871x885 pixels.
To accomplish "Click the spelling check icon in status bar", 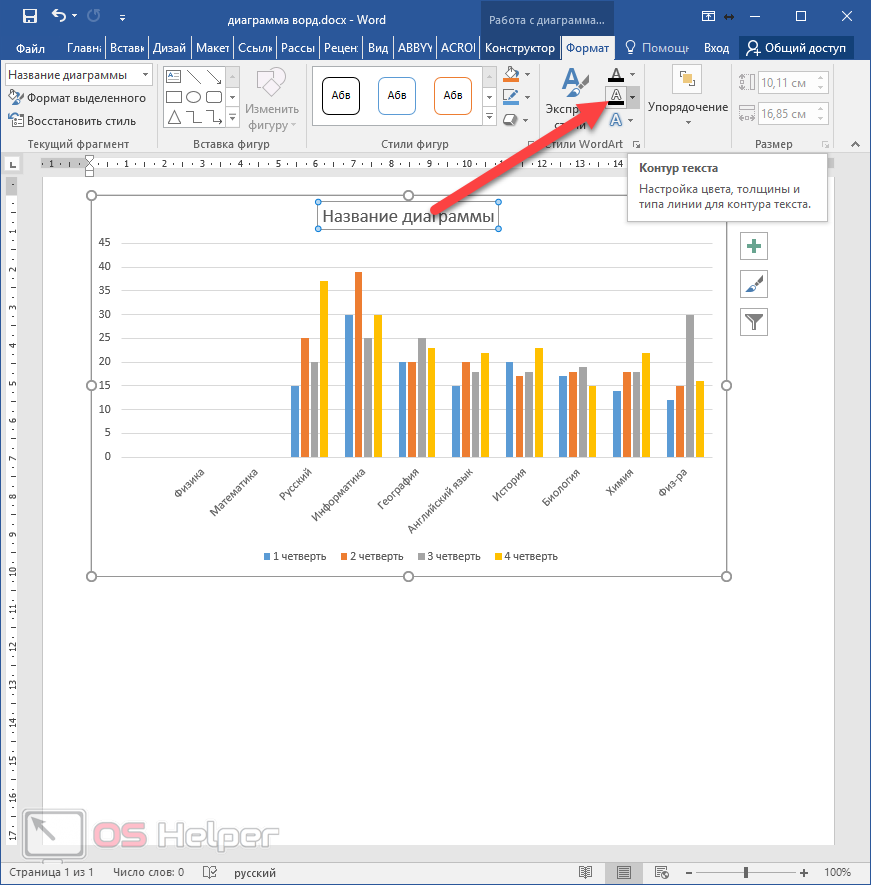I will click(210, 872).
